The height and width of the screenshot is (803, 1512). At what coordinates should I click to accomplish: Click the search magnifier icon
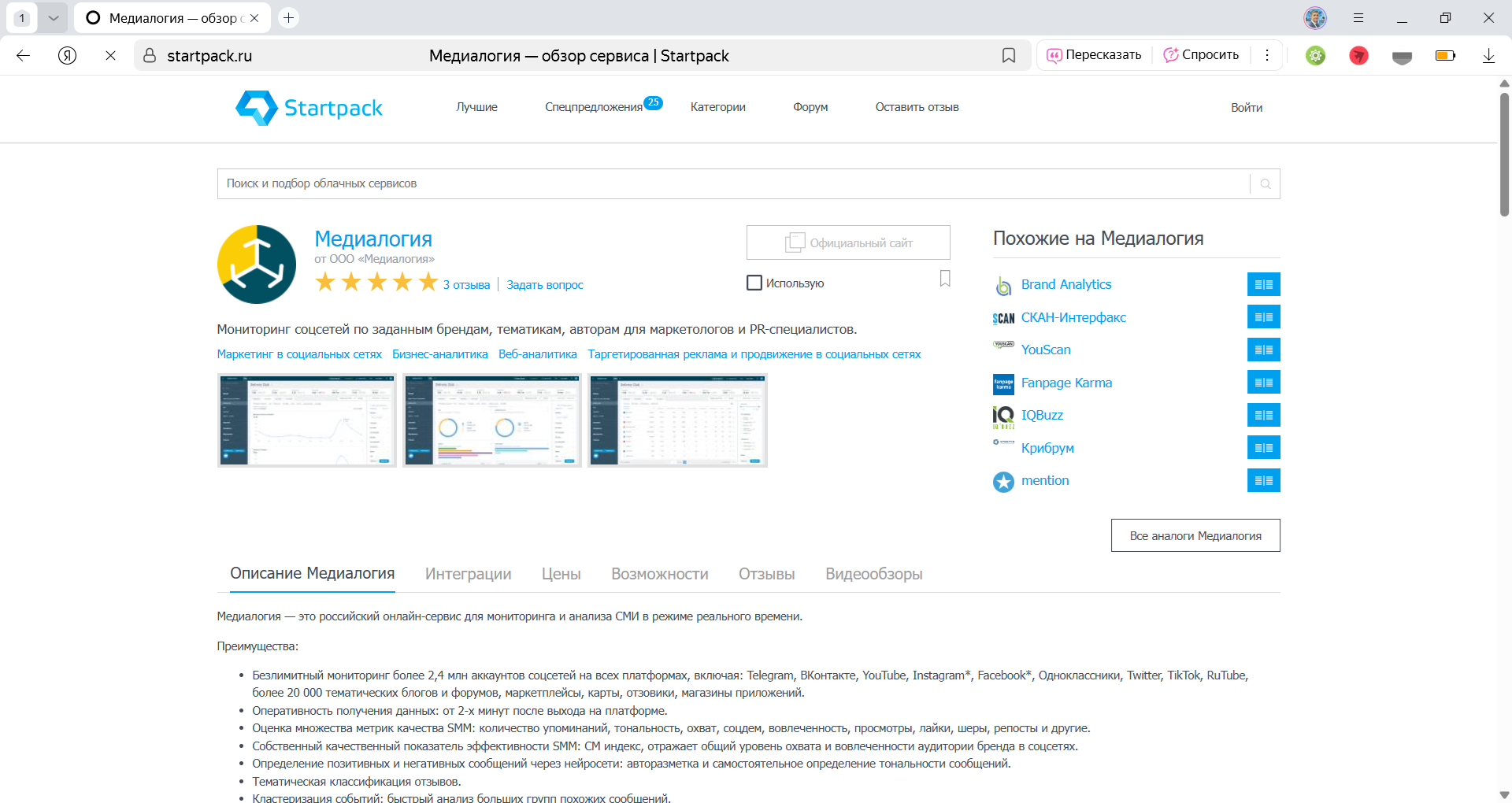tap(1265, 184)
